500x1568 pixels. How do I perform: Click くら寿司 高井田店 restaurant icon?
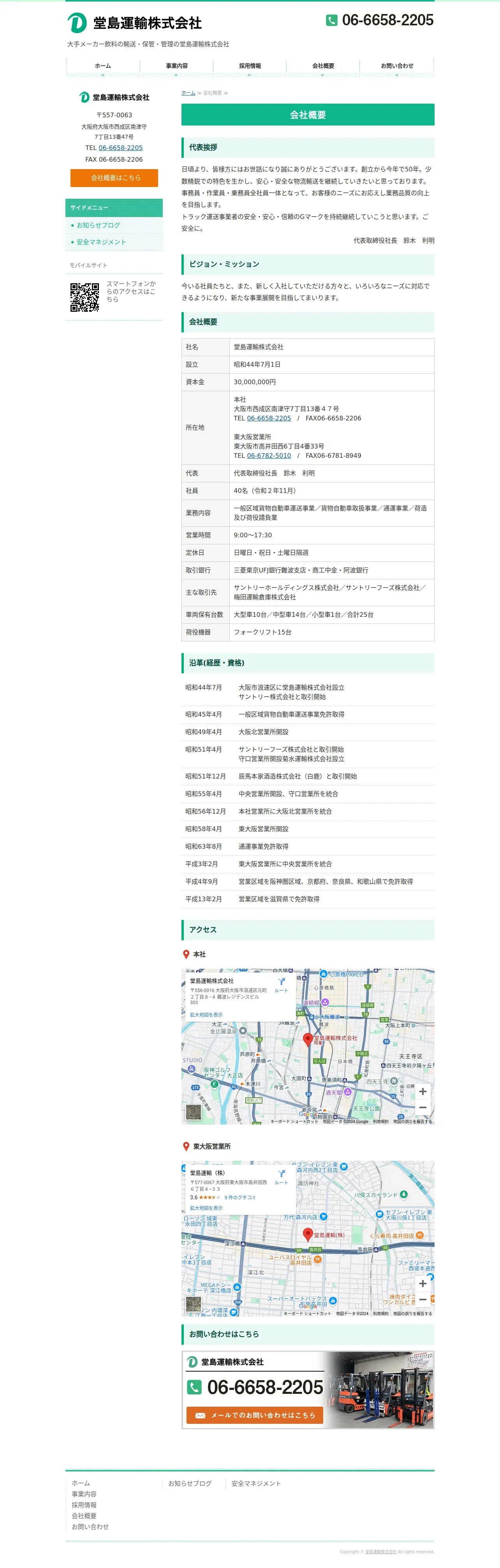(420, 1235)
